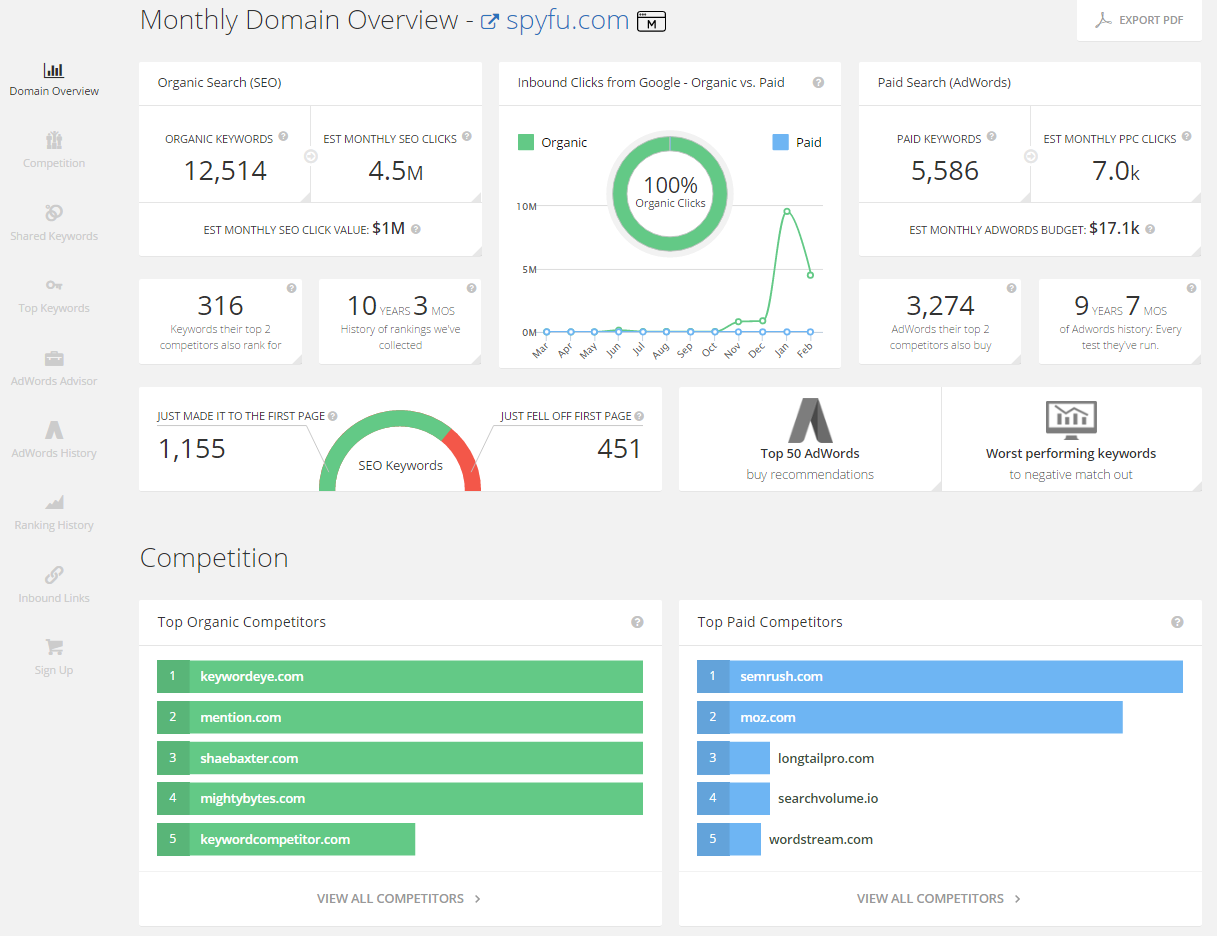Click the 1,155 first page keywords count
This screenshot has height=936, width=1217.
pyautogui.click(x=192, y=449)
